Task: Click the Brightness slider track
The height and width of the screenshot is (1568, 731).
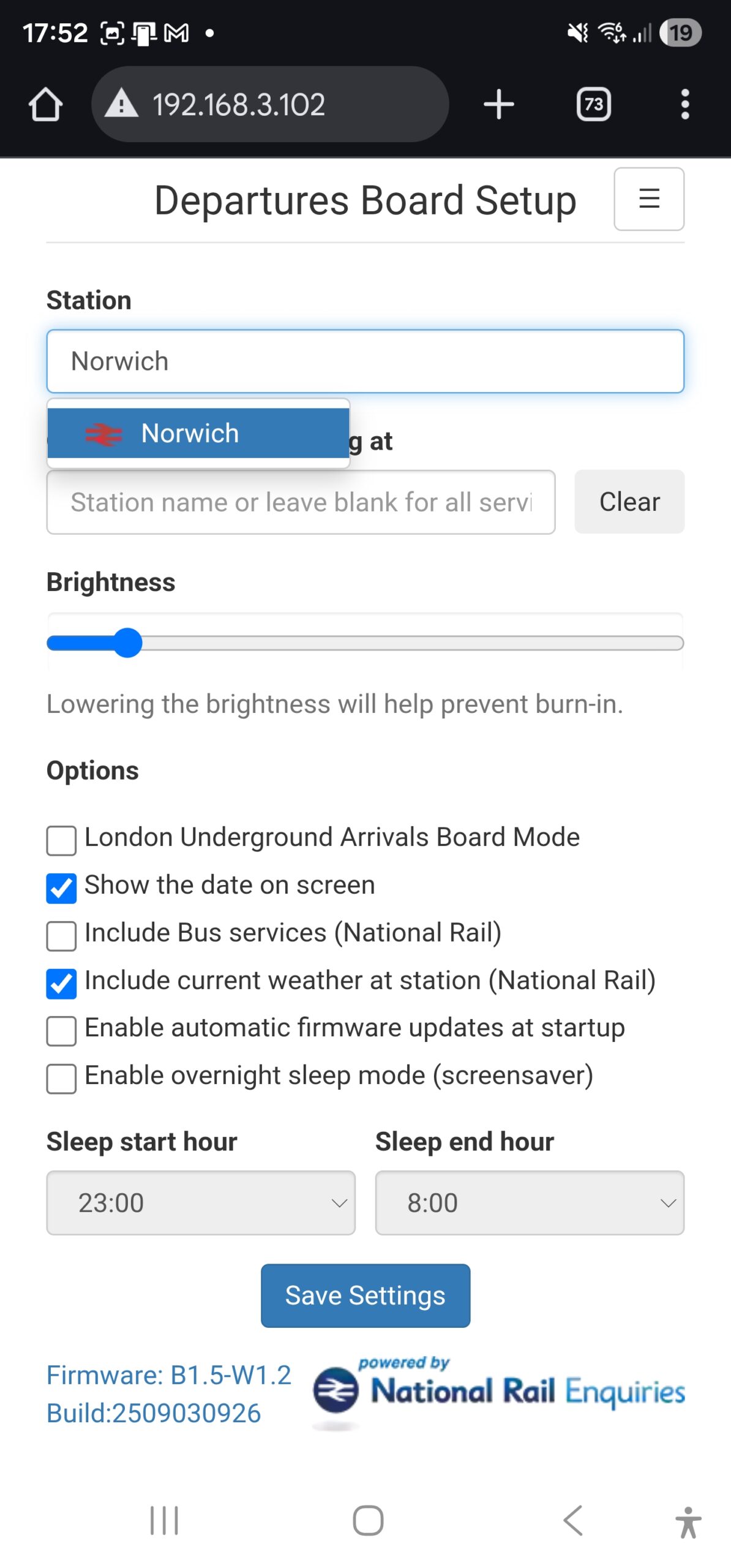Action: [x=398, y=643]
